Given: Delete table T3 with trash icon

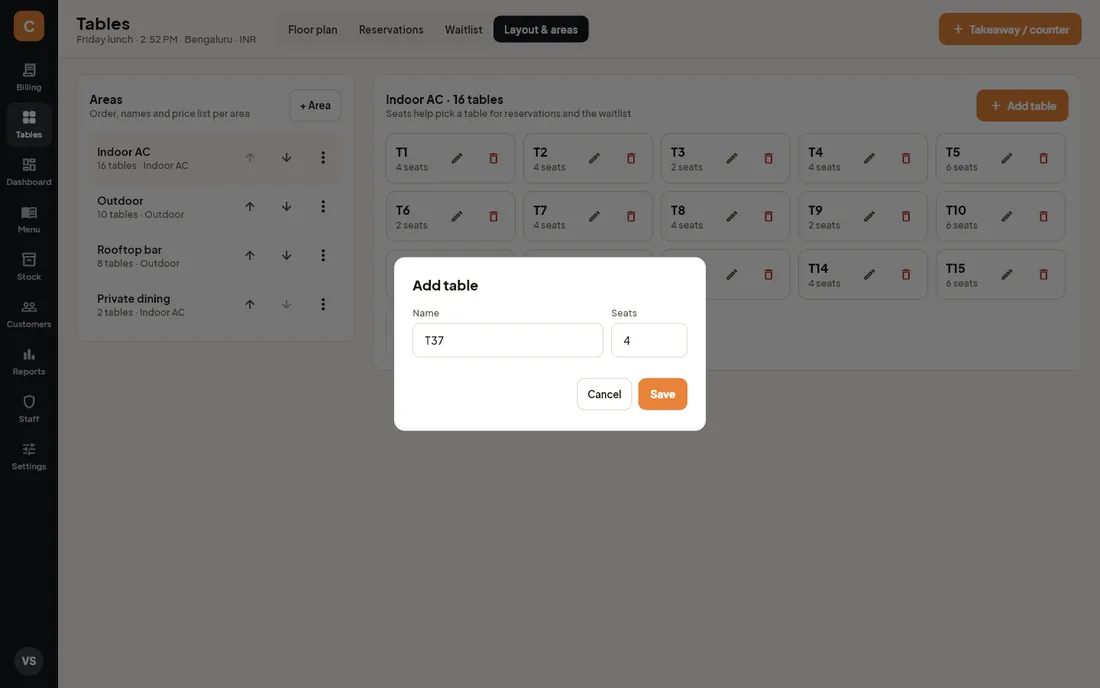Looking at the screenshot, I should click(x=768, y=158).
